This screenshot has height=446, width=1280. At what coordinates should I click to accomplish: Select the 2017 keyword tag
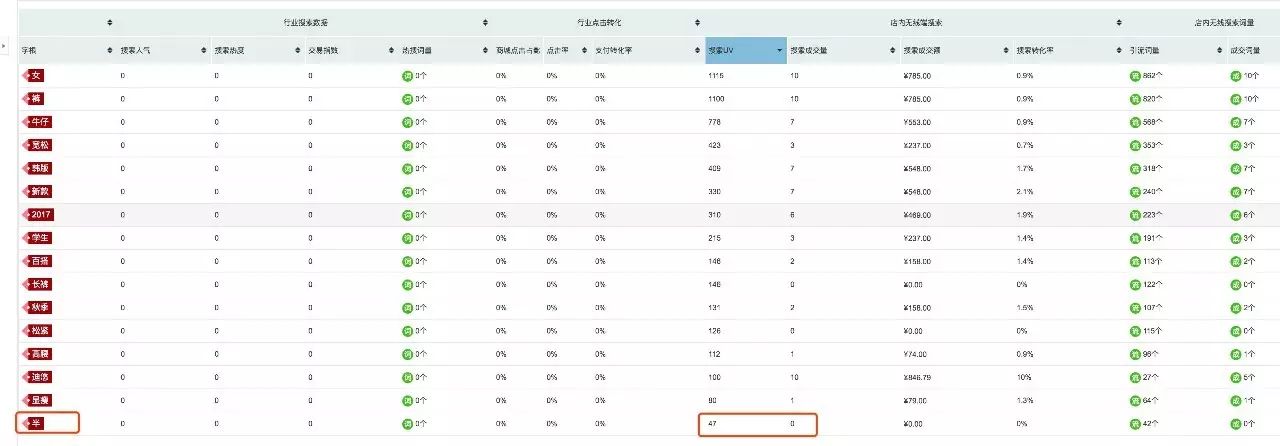coord(37,215)
